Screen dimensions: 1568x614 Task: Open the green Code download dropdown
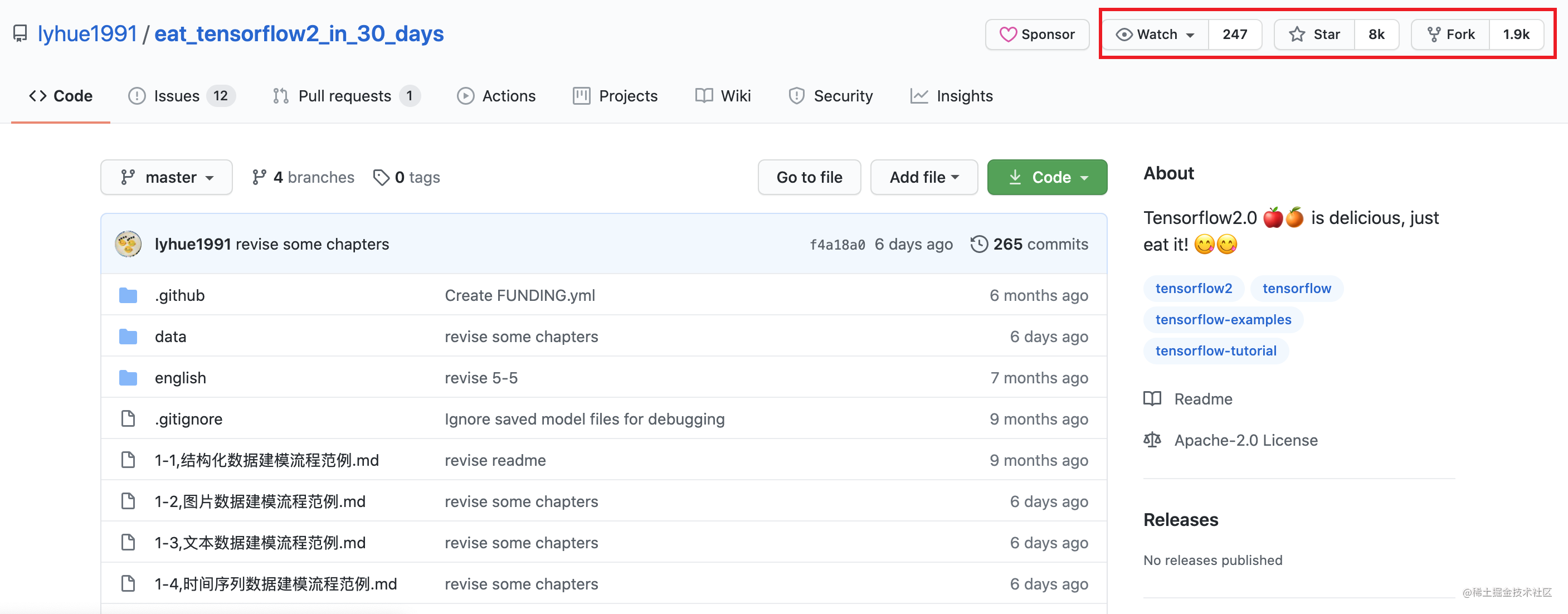click(1047, 177)
